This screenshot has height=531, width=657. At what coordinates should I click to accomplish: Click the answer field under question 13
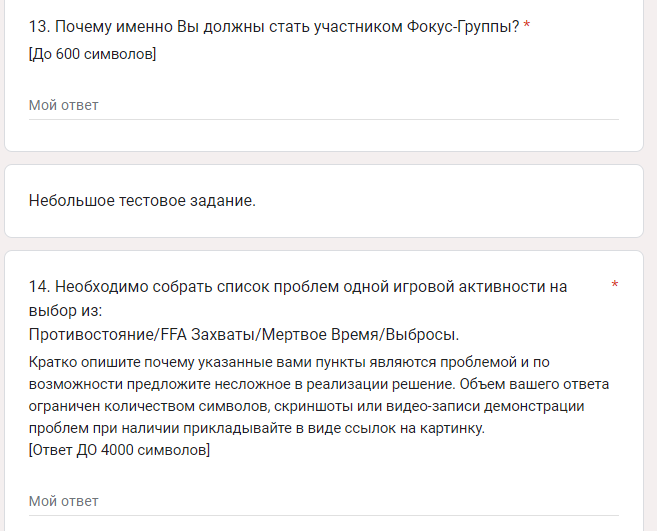point(323,105)
